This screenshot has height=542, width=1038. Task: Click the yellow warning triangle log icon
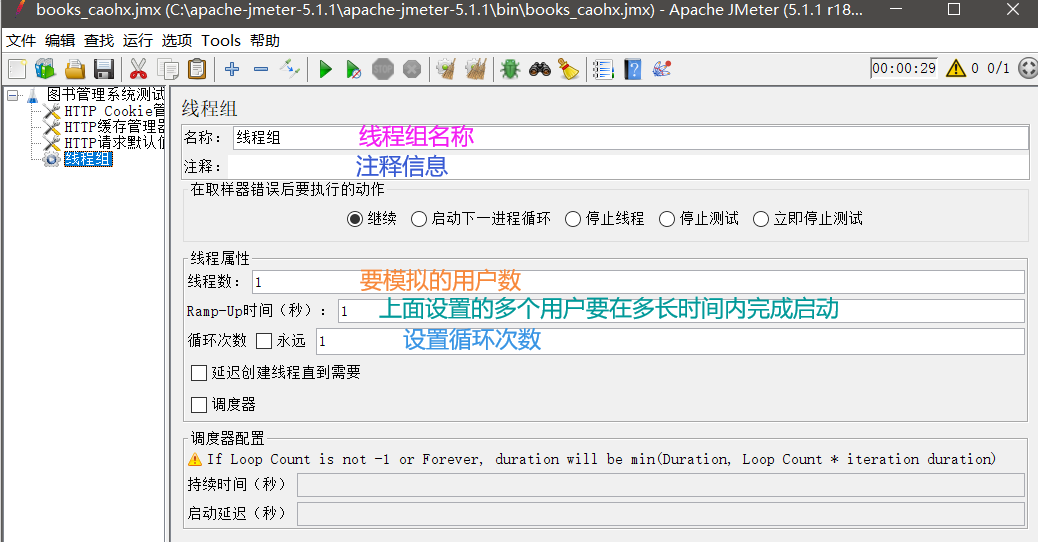955,68
